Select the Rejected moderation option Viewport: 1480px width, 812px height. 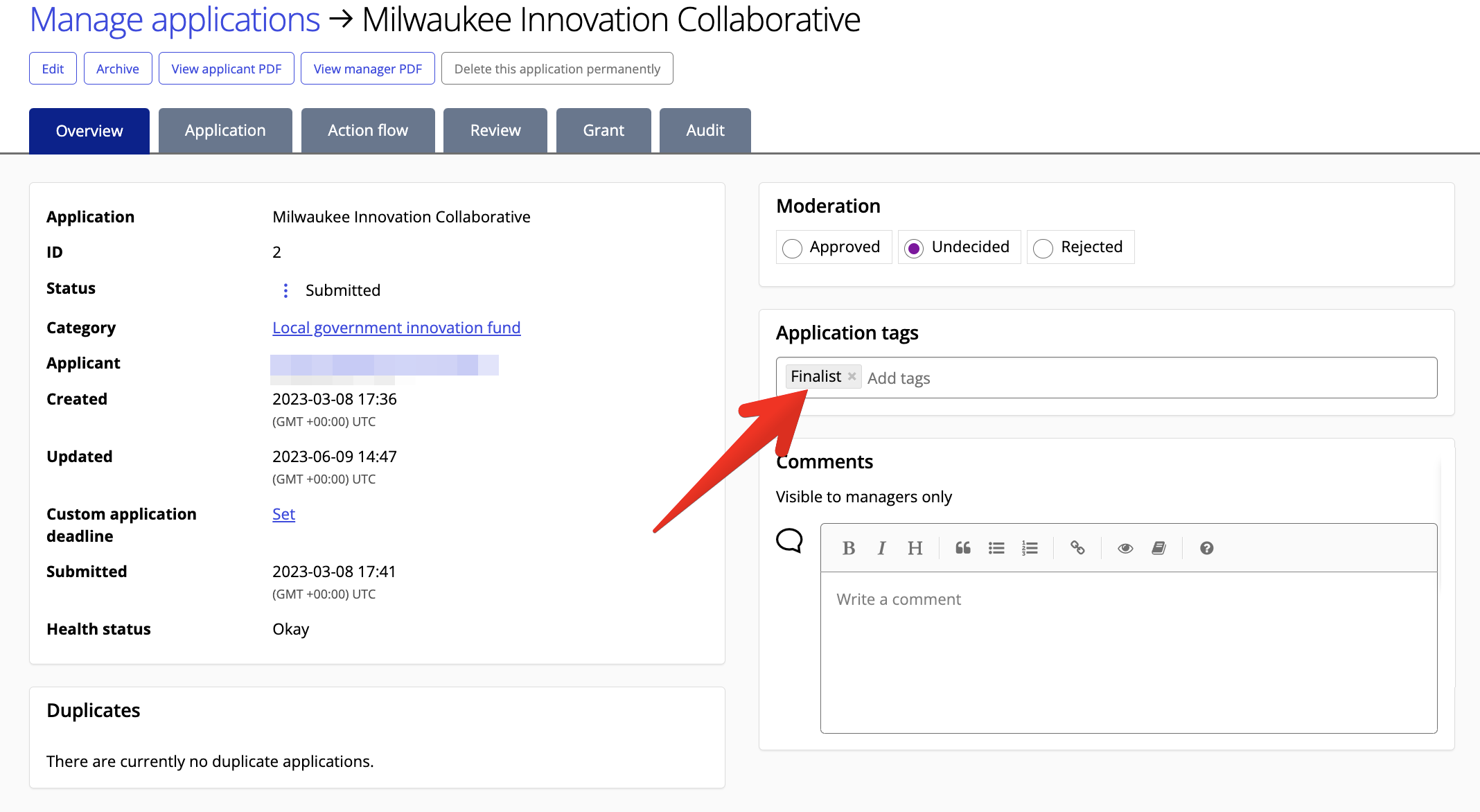coord(1043,247)
